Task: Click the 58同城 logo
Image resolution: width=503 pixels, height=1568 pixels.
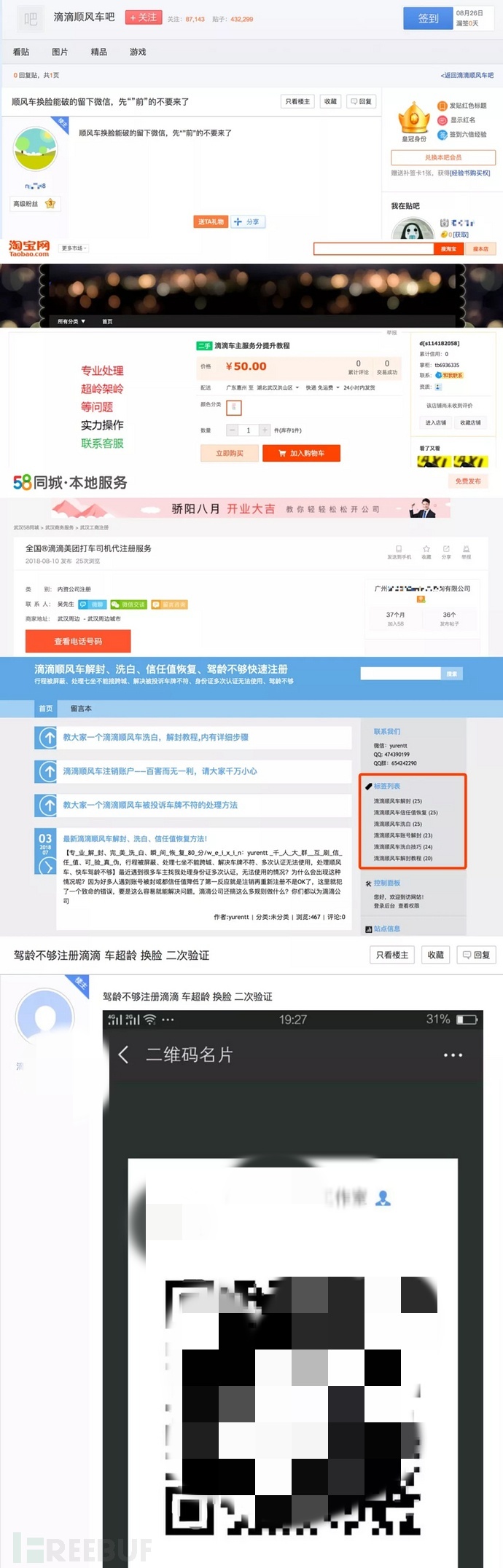Action: pos(70,482)
